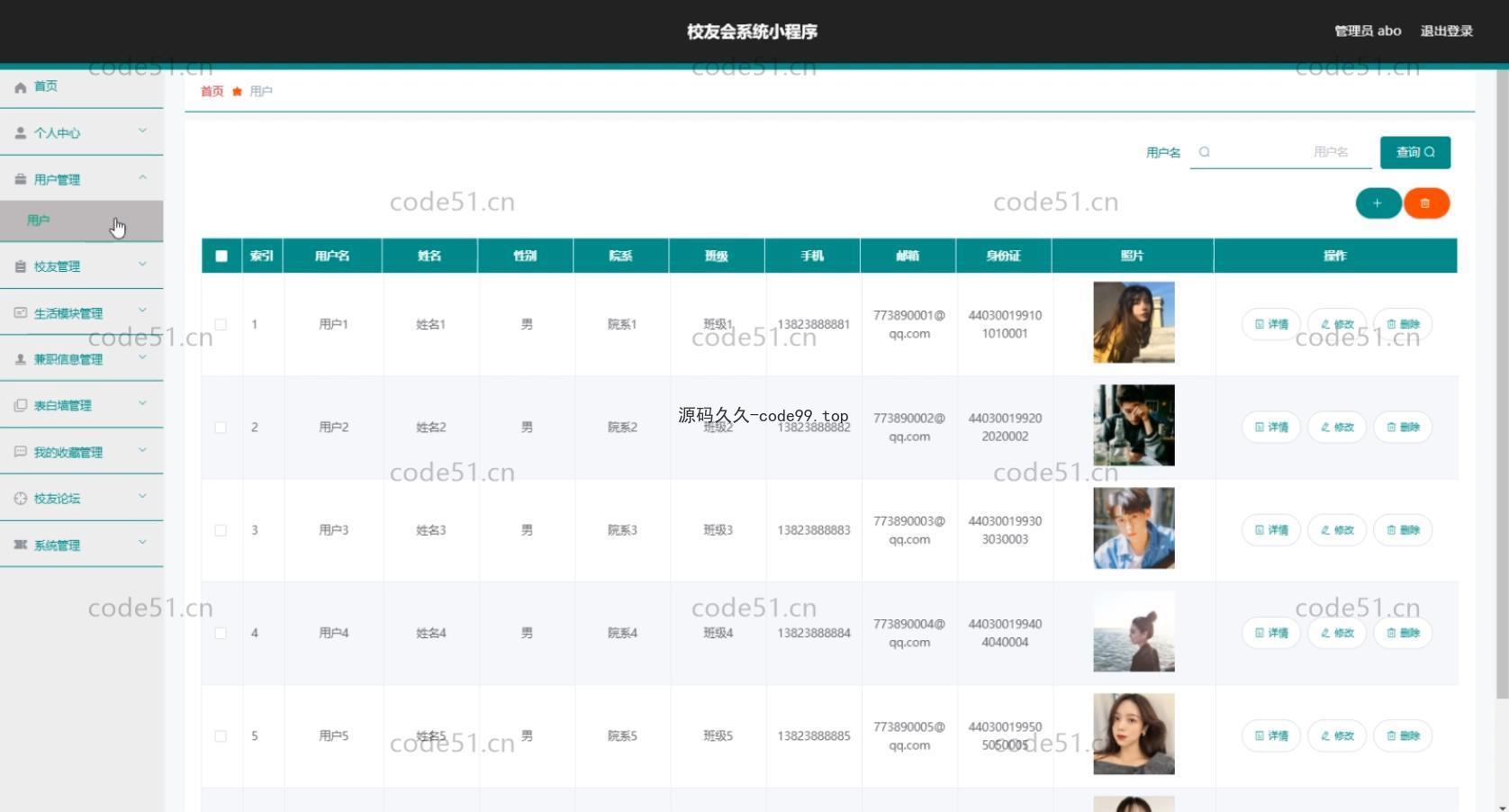Viewport: 1509px width, 812px height.
Task: Click the home icon beside 首页 in sidebar
Action: point(20,87)
